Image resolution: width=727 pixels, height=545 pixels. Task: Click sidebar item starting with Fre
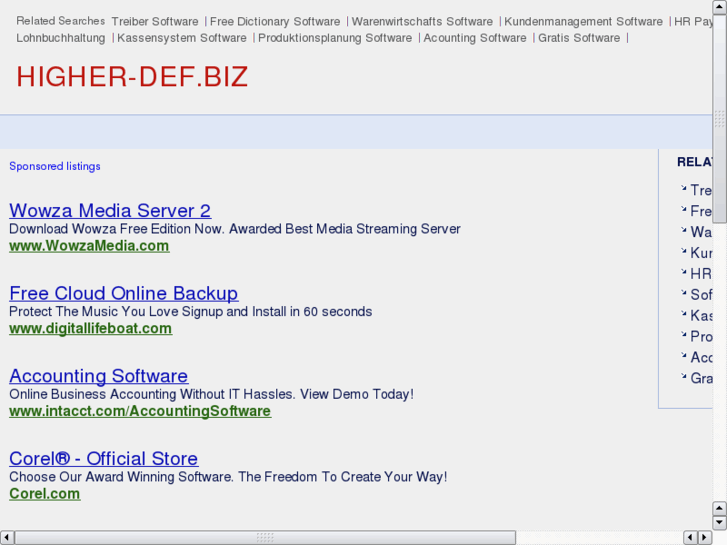click(x=701, y=211)
